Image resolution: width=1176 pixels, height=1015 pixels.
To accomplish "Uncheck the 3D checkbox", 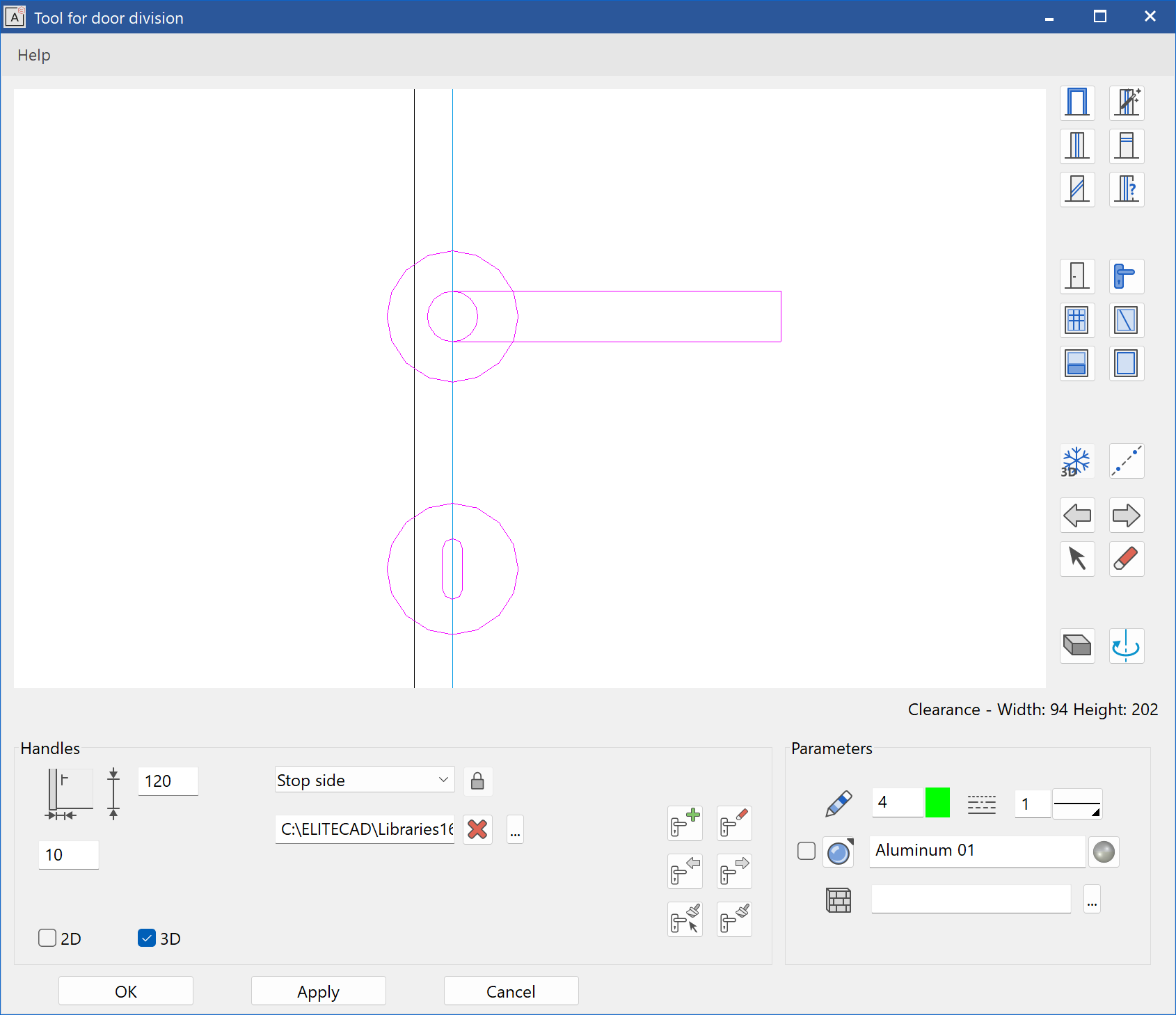I will coord(147,938).
